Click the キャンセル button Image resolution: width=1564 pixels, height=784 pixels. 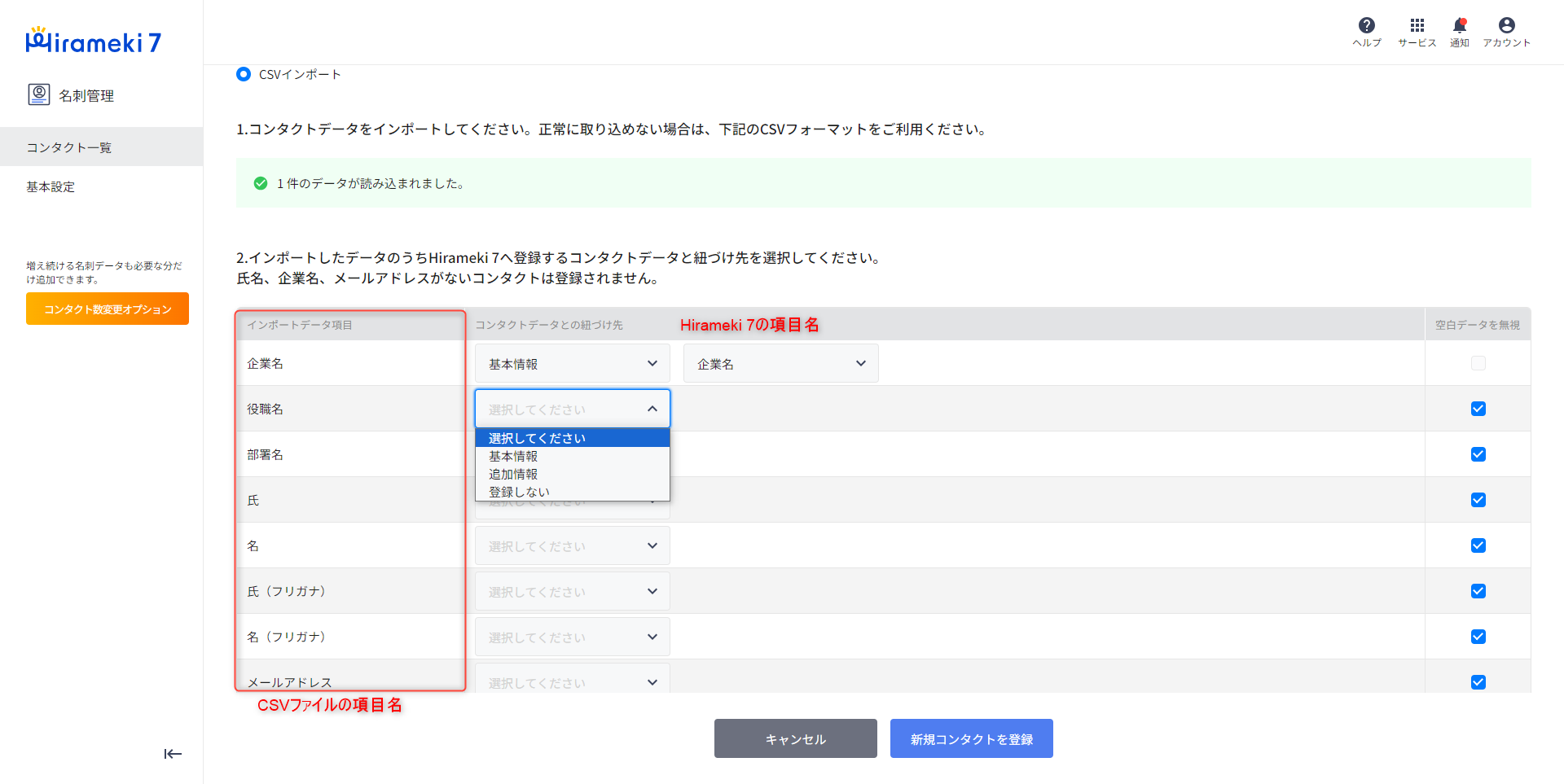(796, 738)
